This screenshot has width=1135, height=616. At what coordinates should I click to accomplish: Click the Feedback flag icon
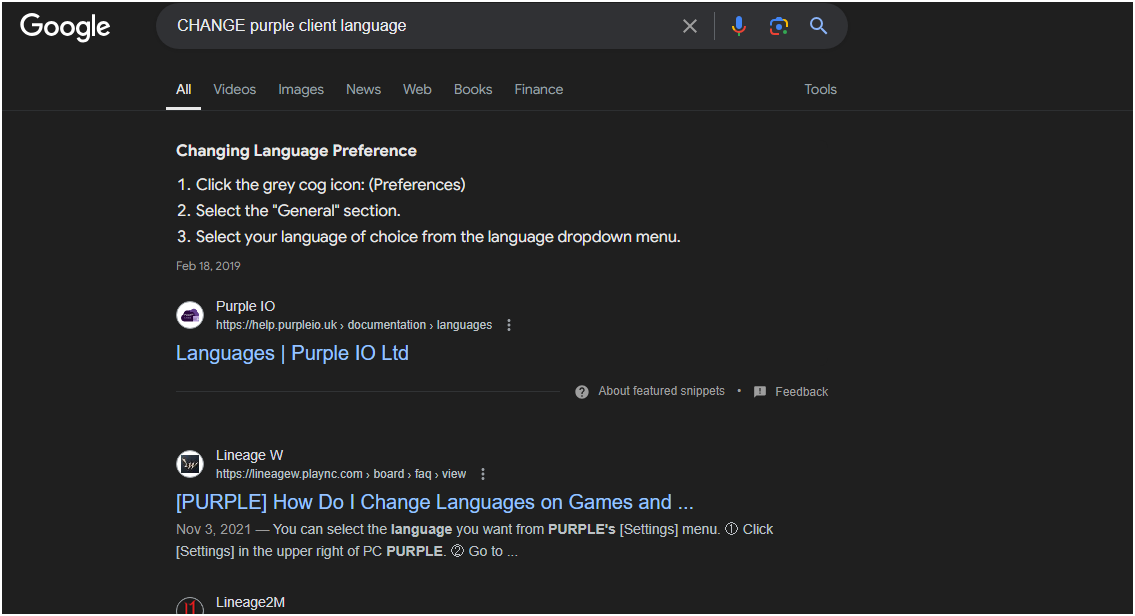pos(760,392)
